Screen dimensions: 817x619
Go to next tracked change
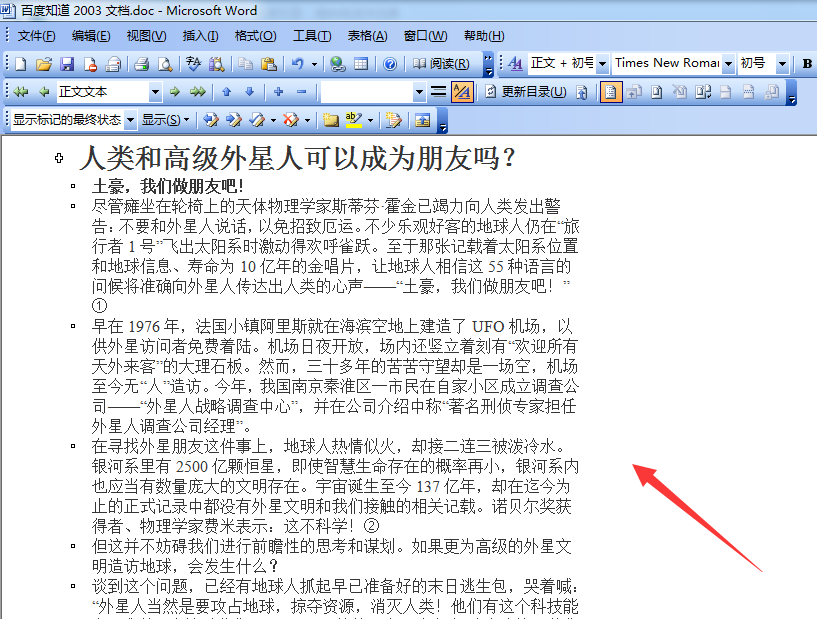coord(234,120)
